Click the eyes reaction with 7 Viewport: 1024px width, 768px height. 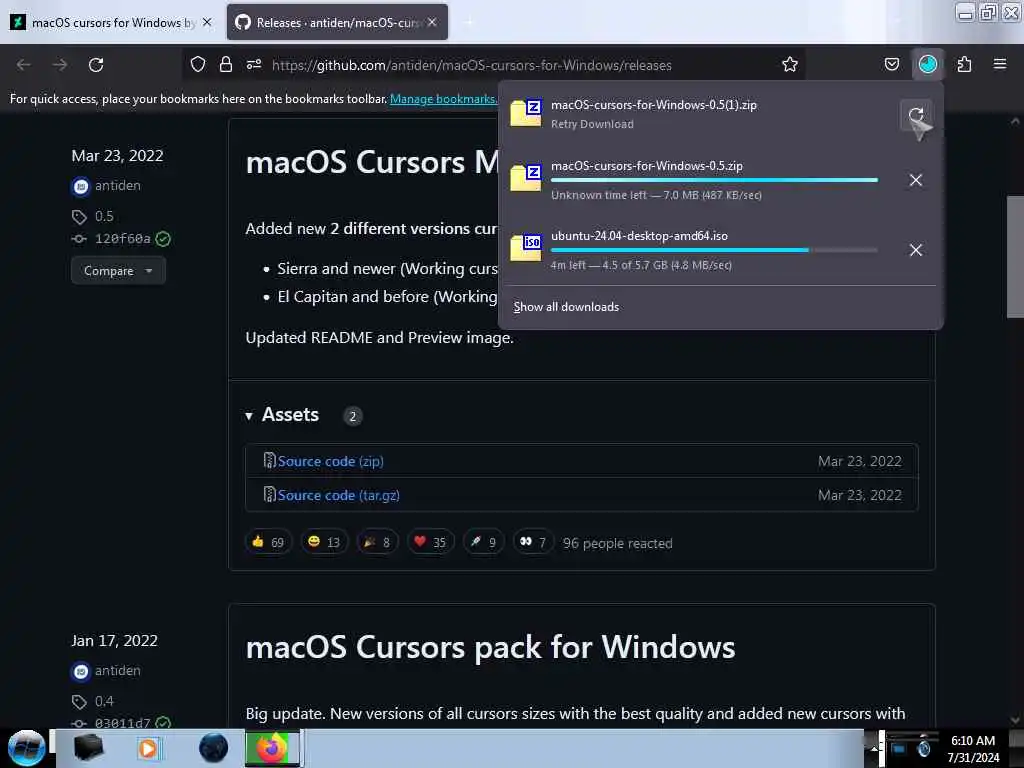click(x=533, y=542)
